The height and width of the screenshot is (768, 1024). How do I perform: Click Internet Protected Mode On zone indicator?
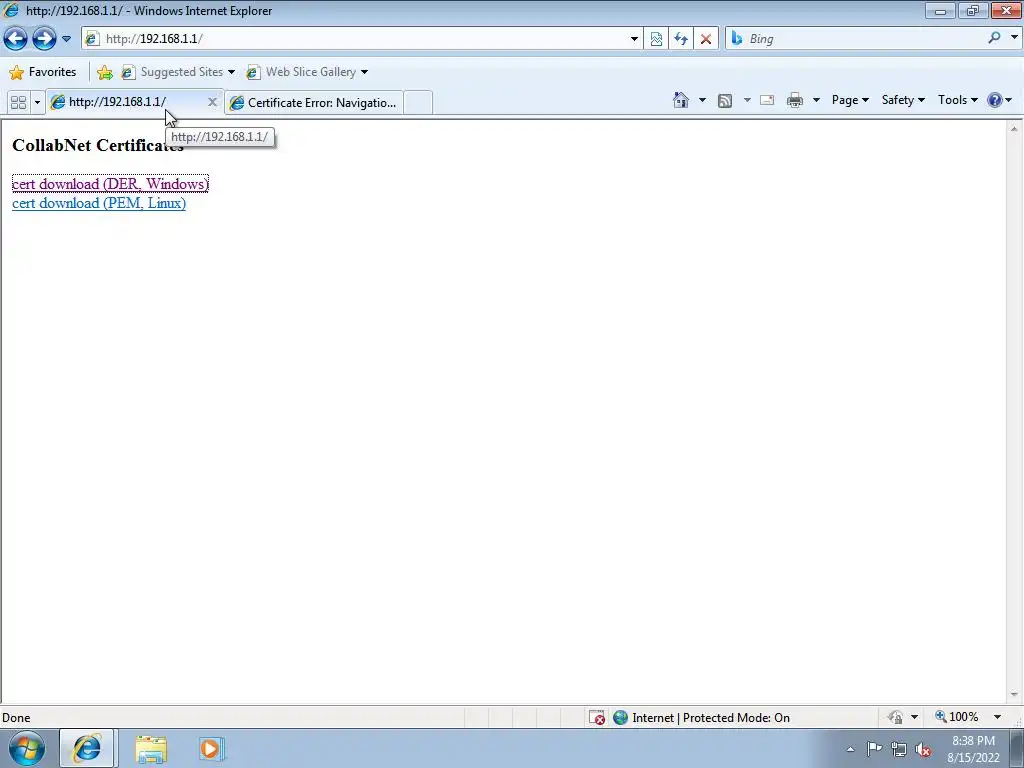tap(701, 718)
